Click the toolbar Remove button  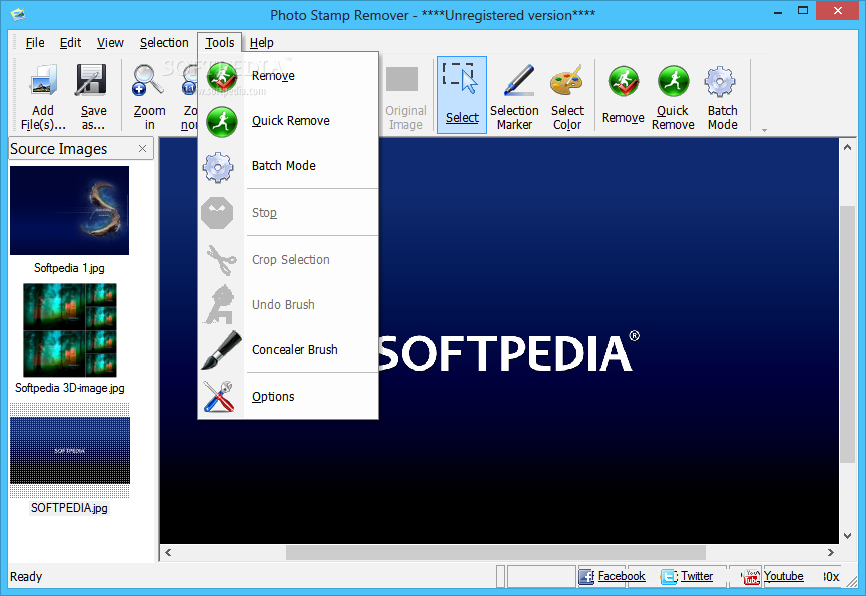click(623, 95)
